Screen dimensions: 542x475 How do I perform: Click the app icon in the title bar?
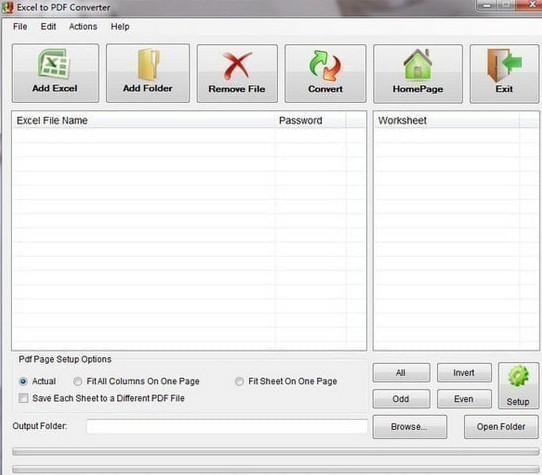[x=7, y=7]
